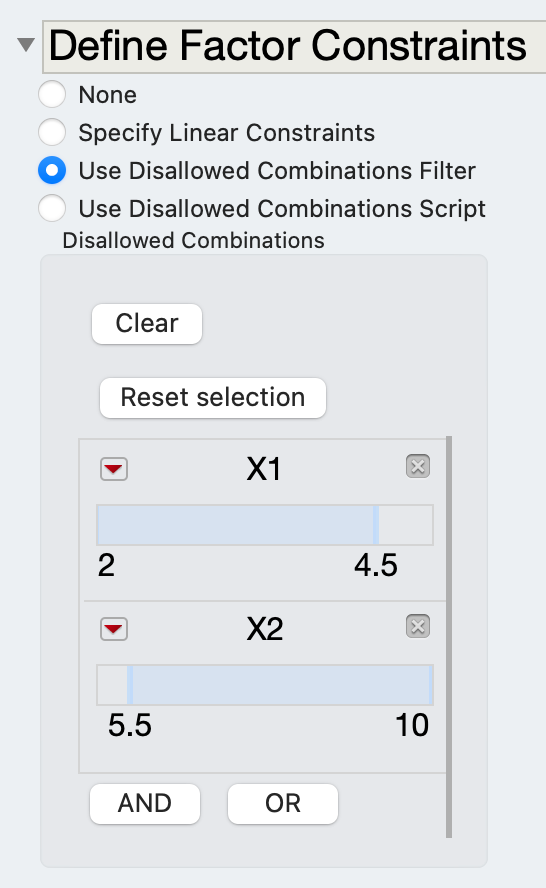
Task: Collapse the Define Factor Constraints section
Action: pyautogui.click(x=25, y=44)
